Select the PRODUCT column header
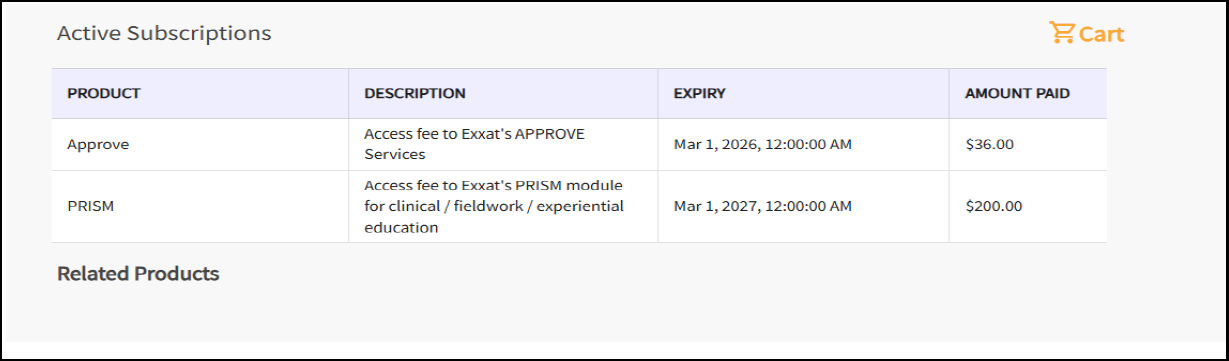1229x361 pixels. click(104, 93)
